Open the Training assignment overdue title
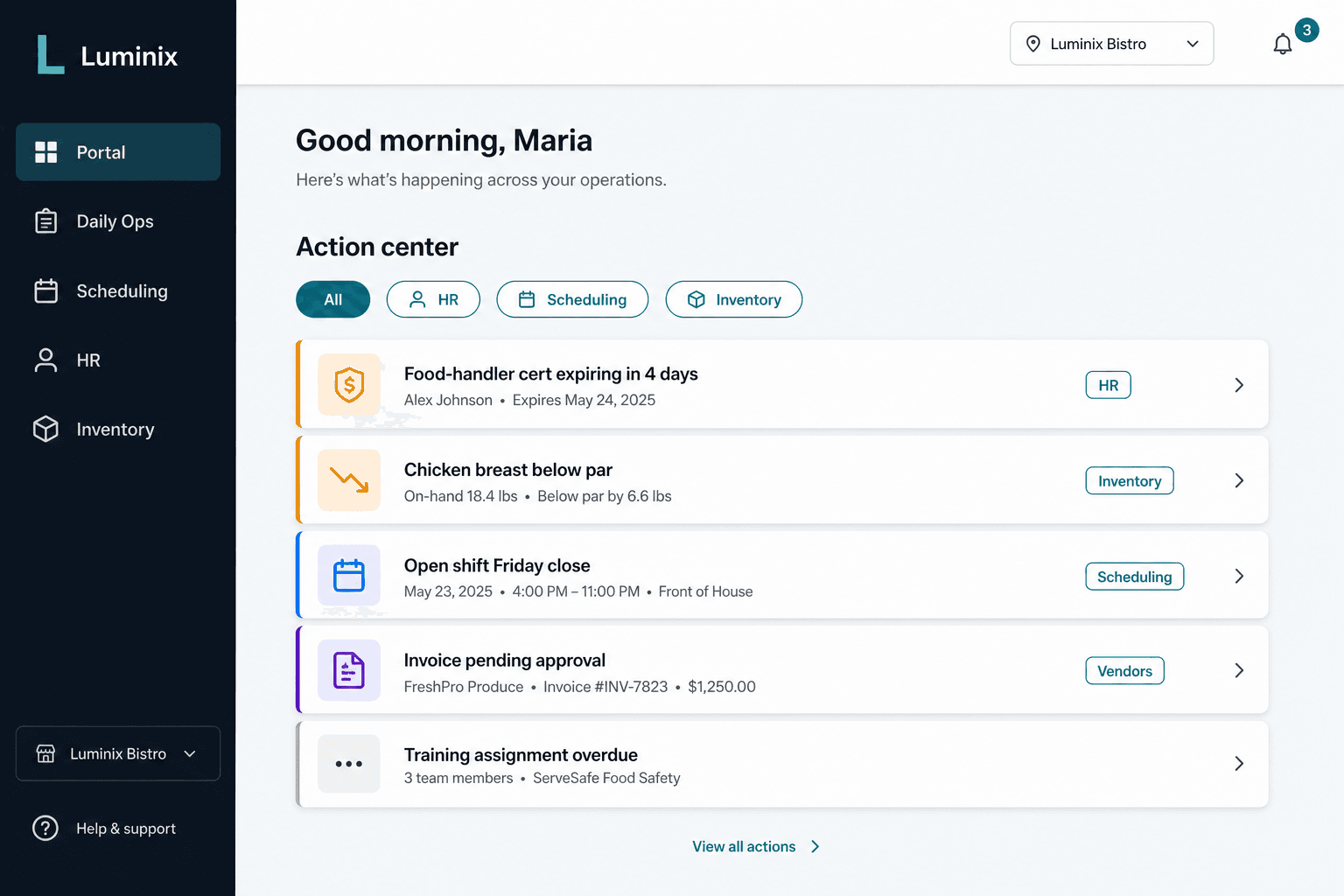Screen dimensions: 1344x896 click(x=521, y=754)
